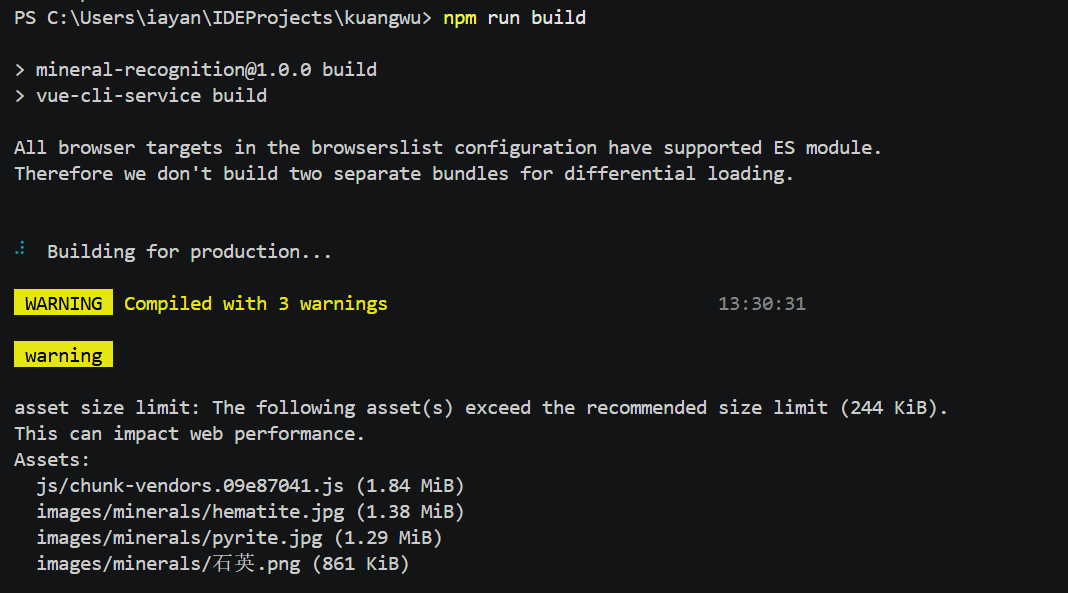Click the Compiled with 3 warnings text
The width and height of the screenshot is (1068, 593).
255,304
